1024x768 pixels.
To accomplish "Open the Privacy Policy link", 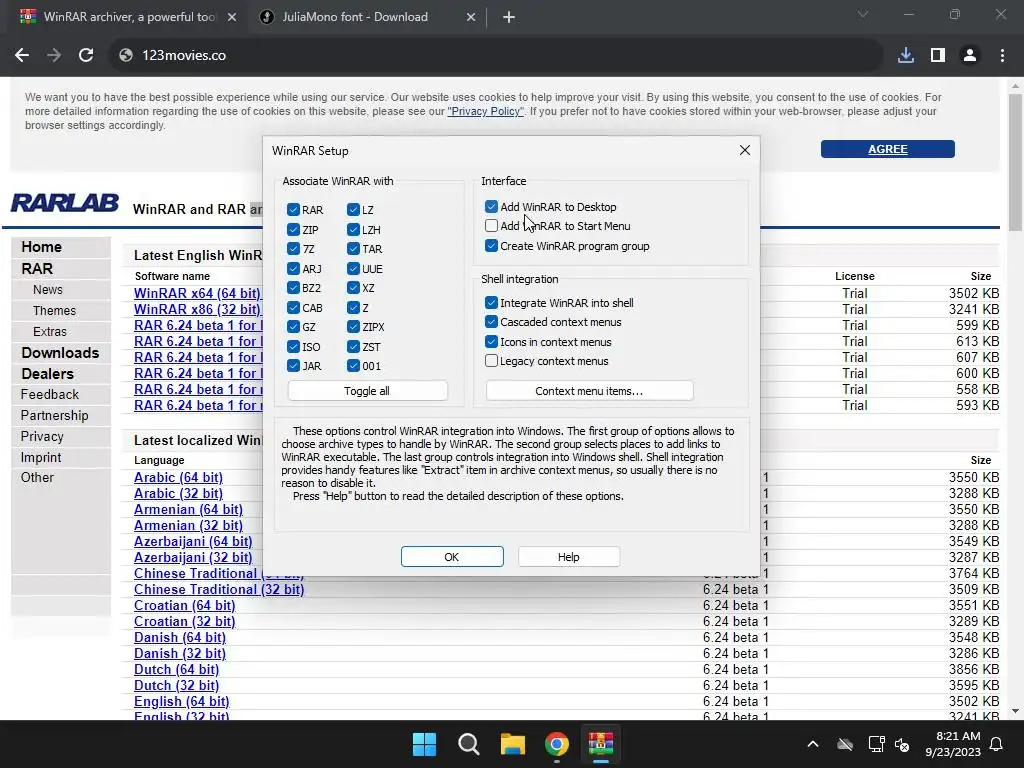I will pos(485,111).
